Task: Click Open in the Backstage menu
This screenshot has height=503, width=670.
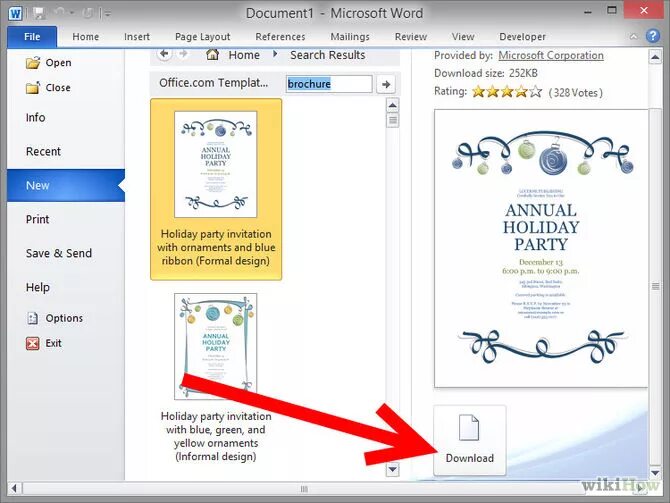Action: pos(49,63)
